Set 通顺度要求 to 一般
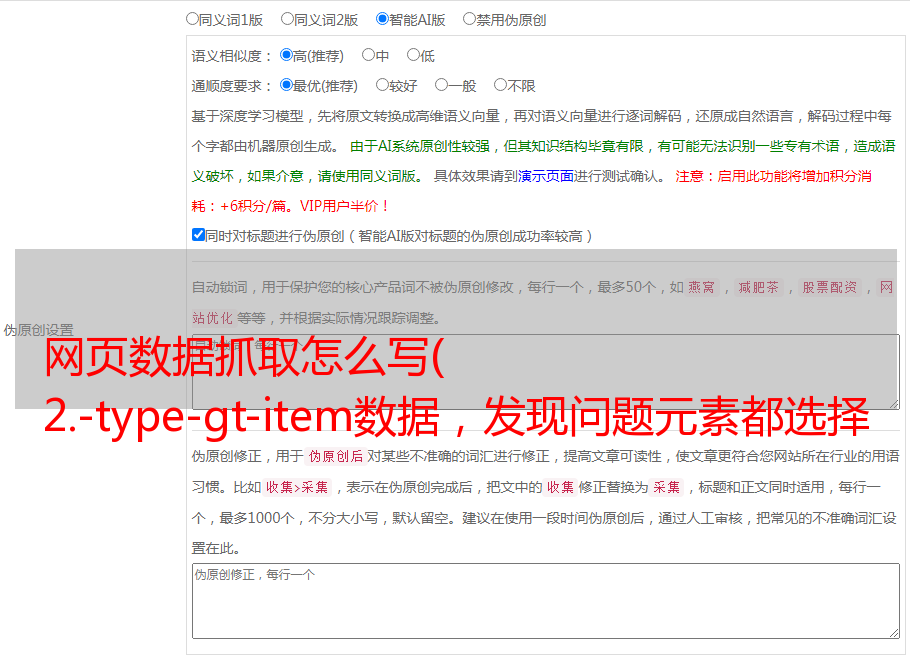 tap(442, 85)
